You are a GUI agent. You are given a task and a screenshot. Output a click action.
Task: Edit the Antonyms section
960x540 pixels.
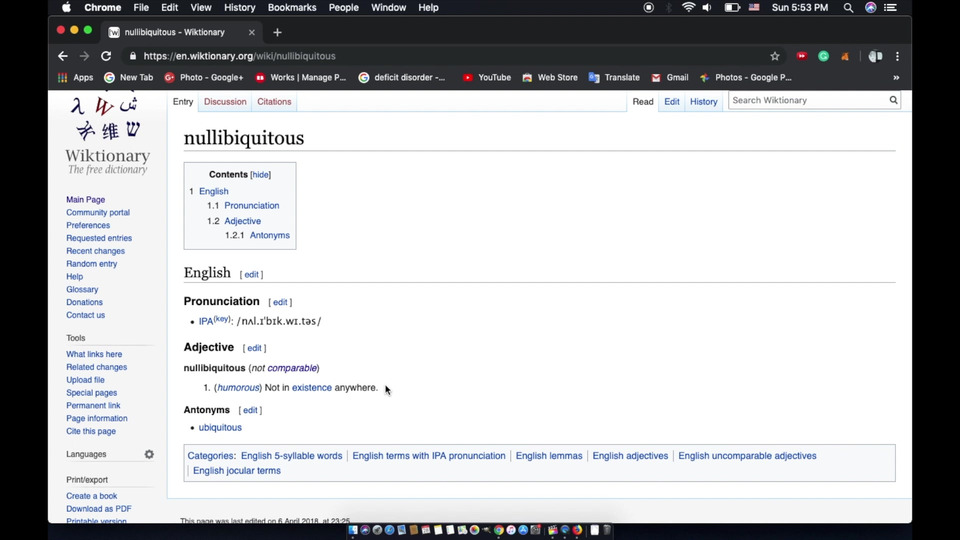click(250, 411)
